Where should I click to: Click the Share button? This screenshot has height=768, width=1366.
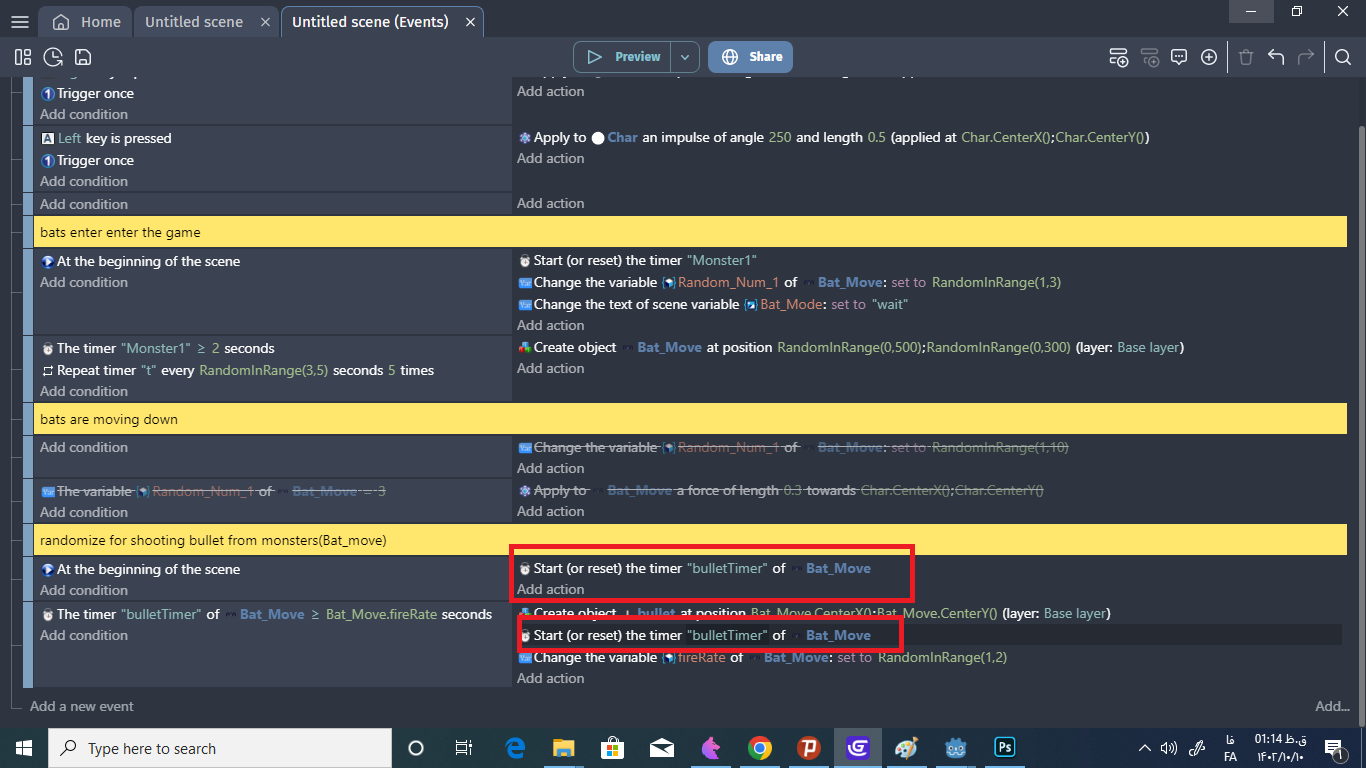751,57
